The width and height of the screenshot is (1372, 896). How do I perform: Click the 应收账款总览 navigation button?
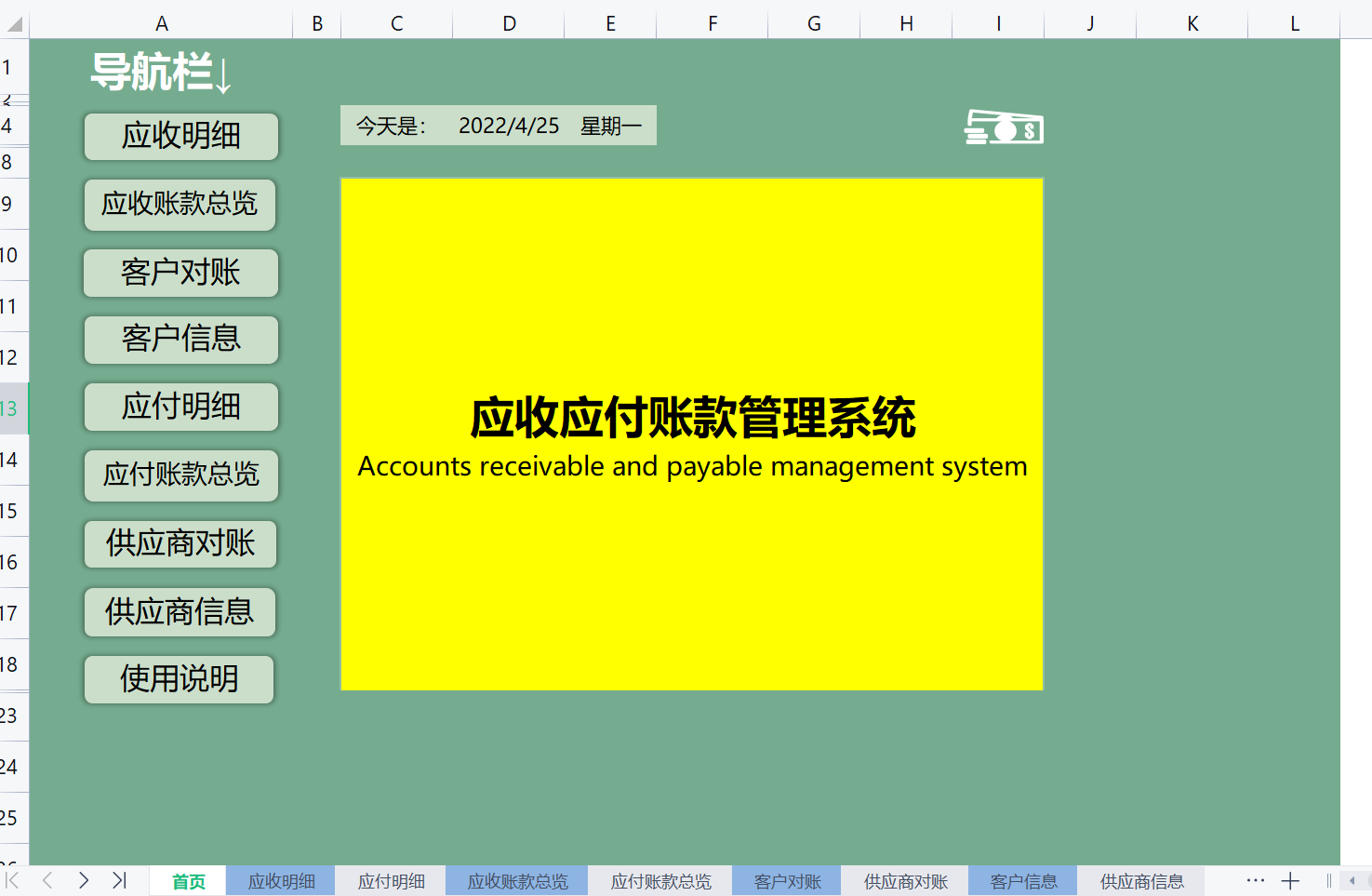(x=180, y=206)
